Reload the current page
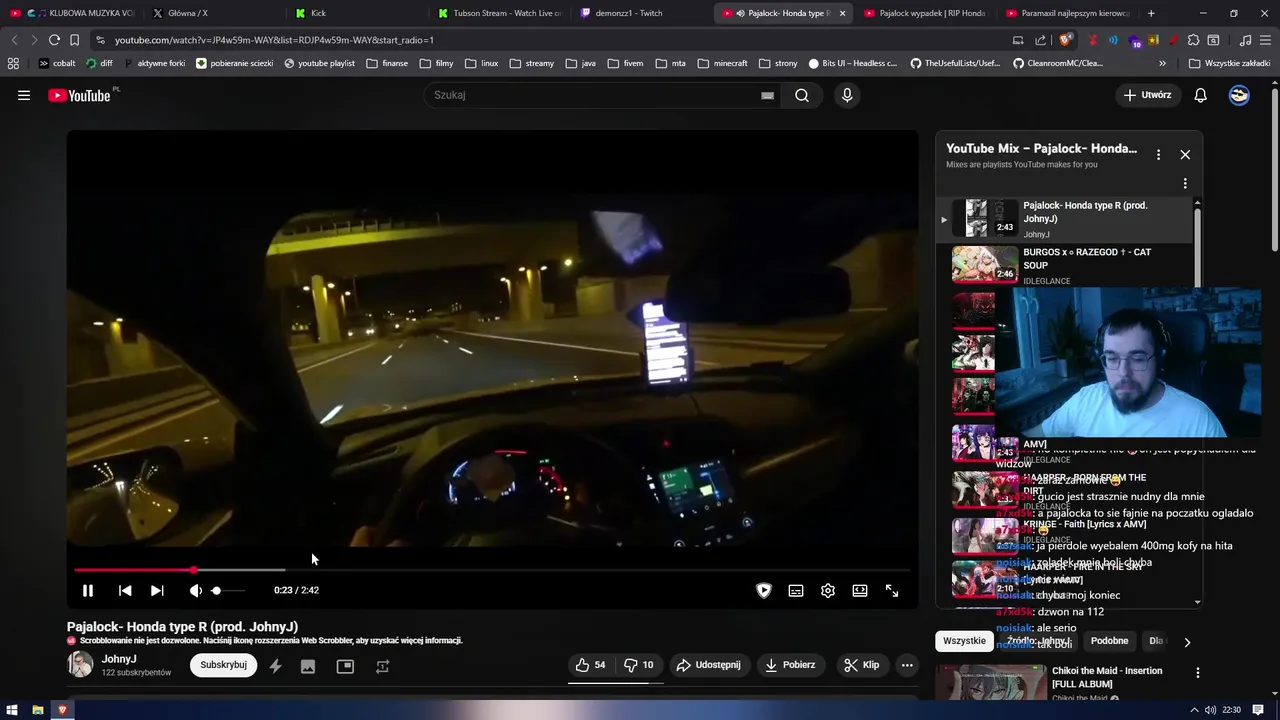 54,40
